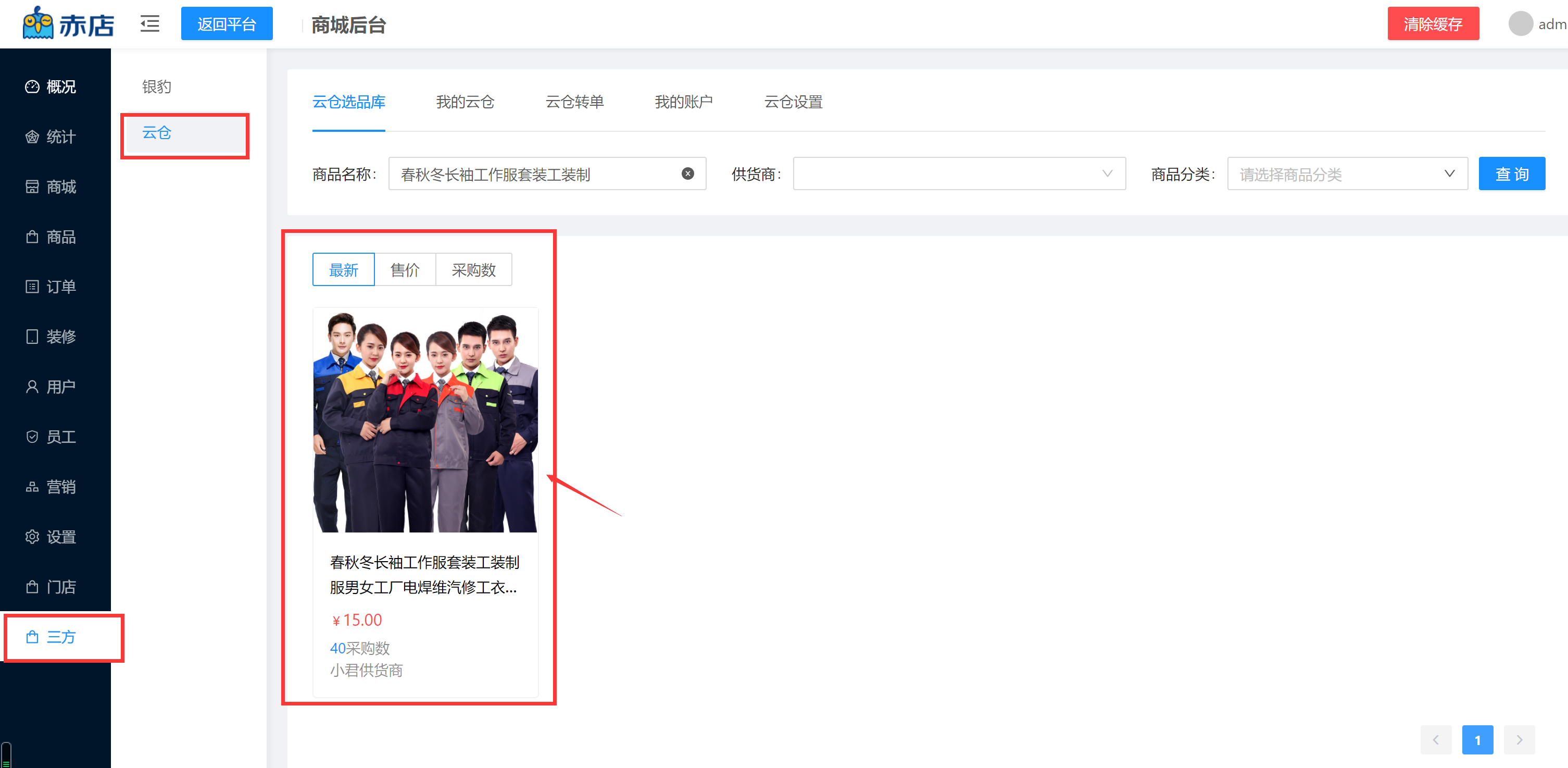The height and width of the screenshot is (768, 1568).
Task: Click the 装修 page icon
Action: click(32, 336)
